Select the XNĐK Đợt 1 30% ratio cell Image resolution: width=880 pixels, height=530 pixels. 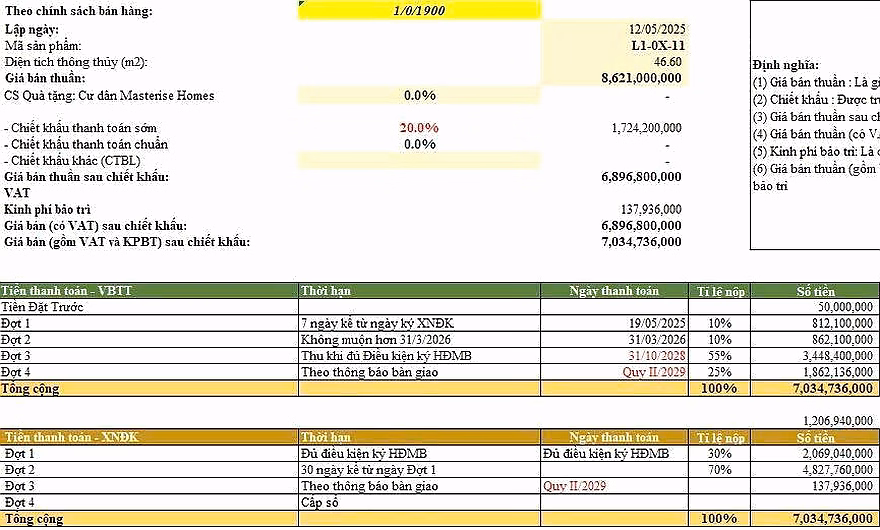[720, 454]
